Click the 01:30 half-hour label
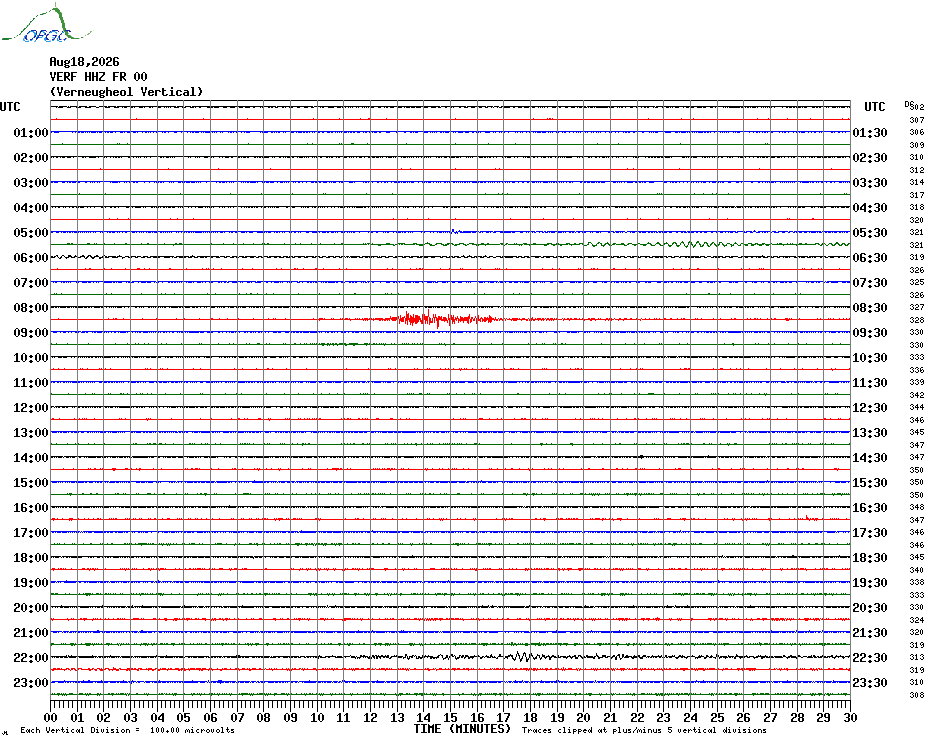 click(x=870, y=132)
